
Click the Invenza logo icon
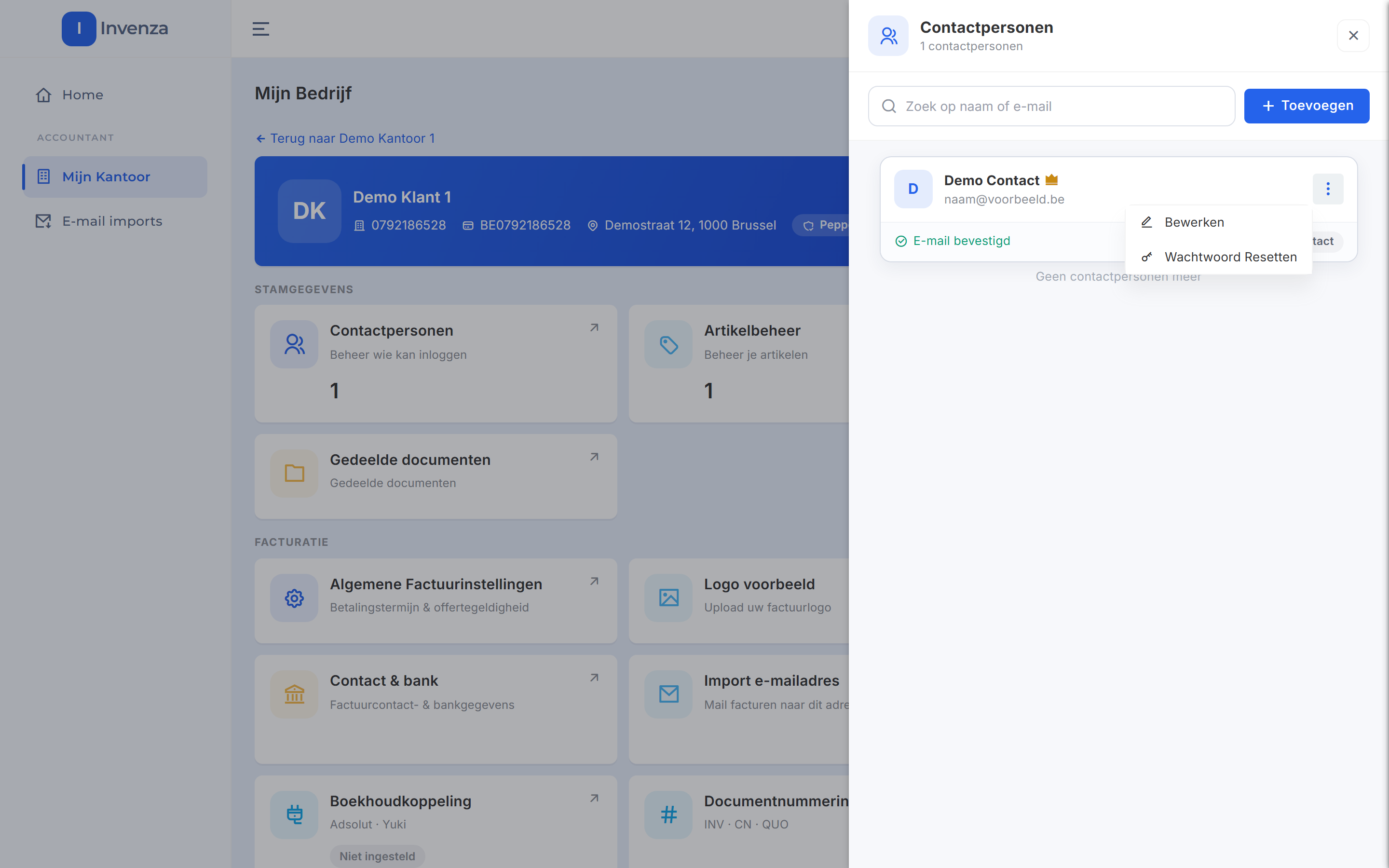point(79,29)
